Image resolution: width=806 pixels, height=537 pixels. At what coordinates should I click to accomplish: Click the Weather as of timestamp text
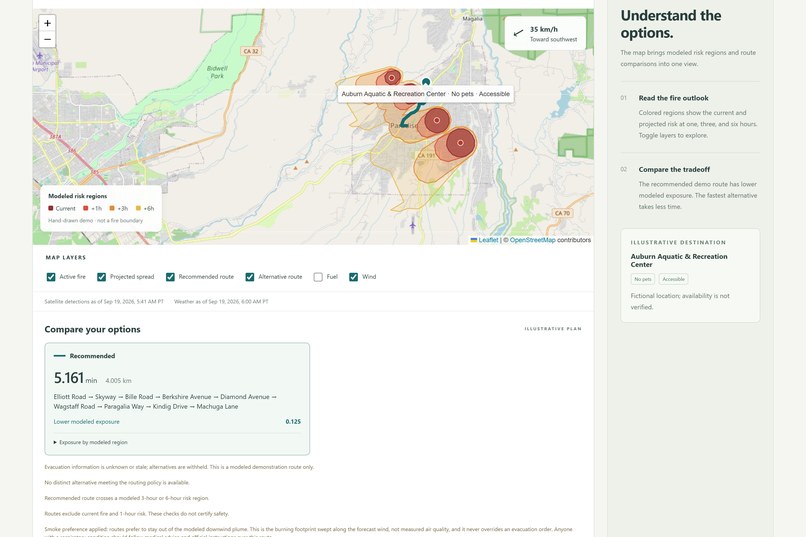point(221,302)
